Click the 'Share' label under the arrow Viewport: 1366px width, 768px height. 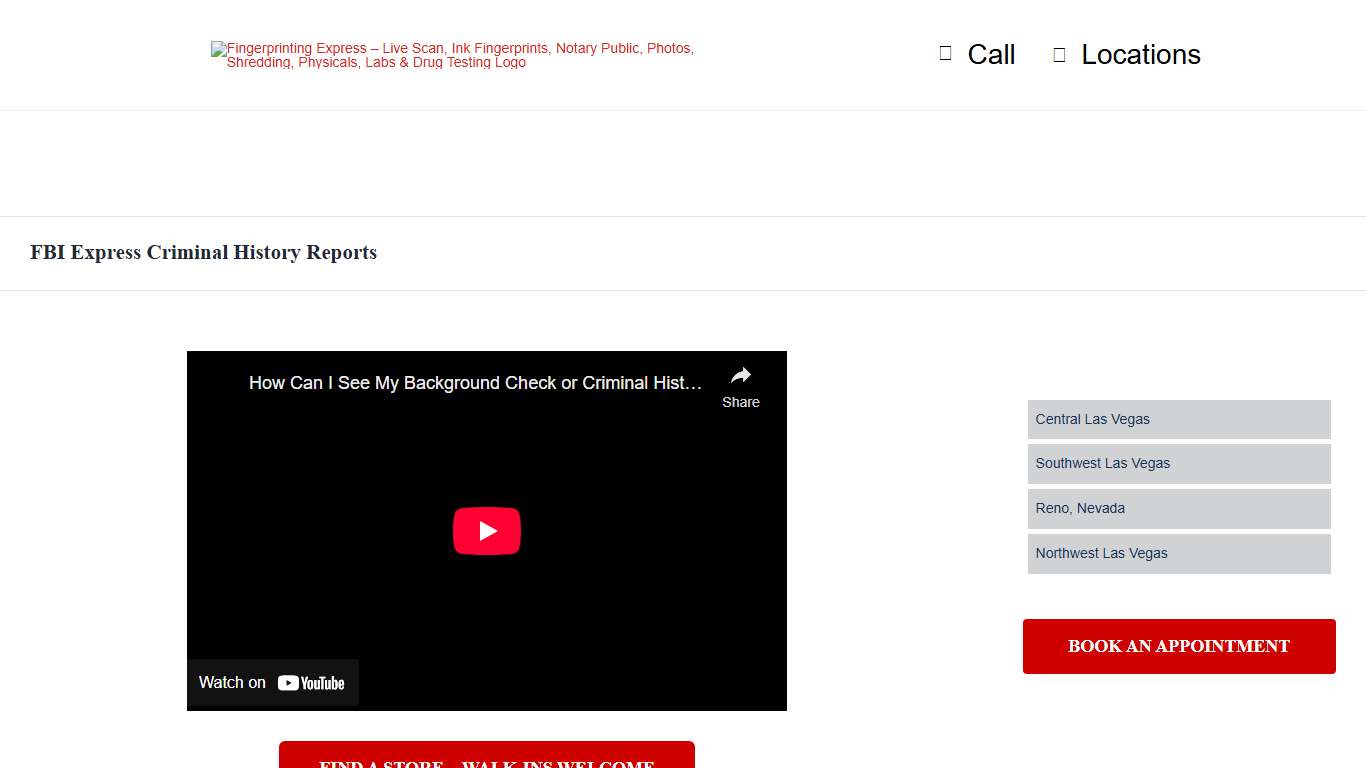tap(740, 402)
